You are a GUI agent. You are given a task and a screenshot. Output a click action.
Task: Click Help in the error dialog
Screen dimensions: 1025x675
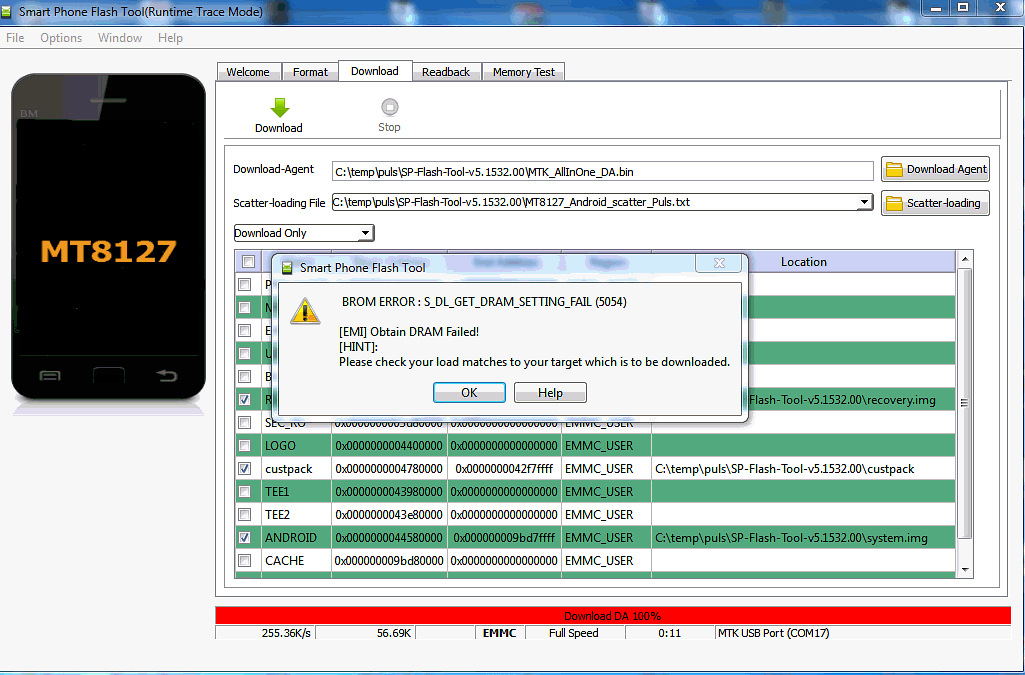coord(550,393)
